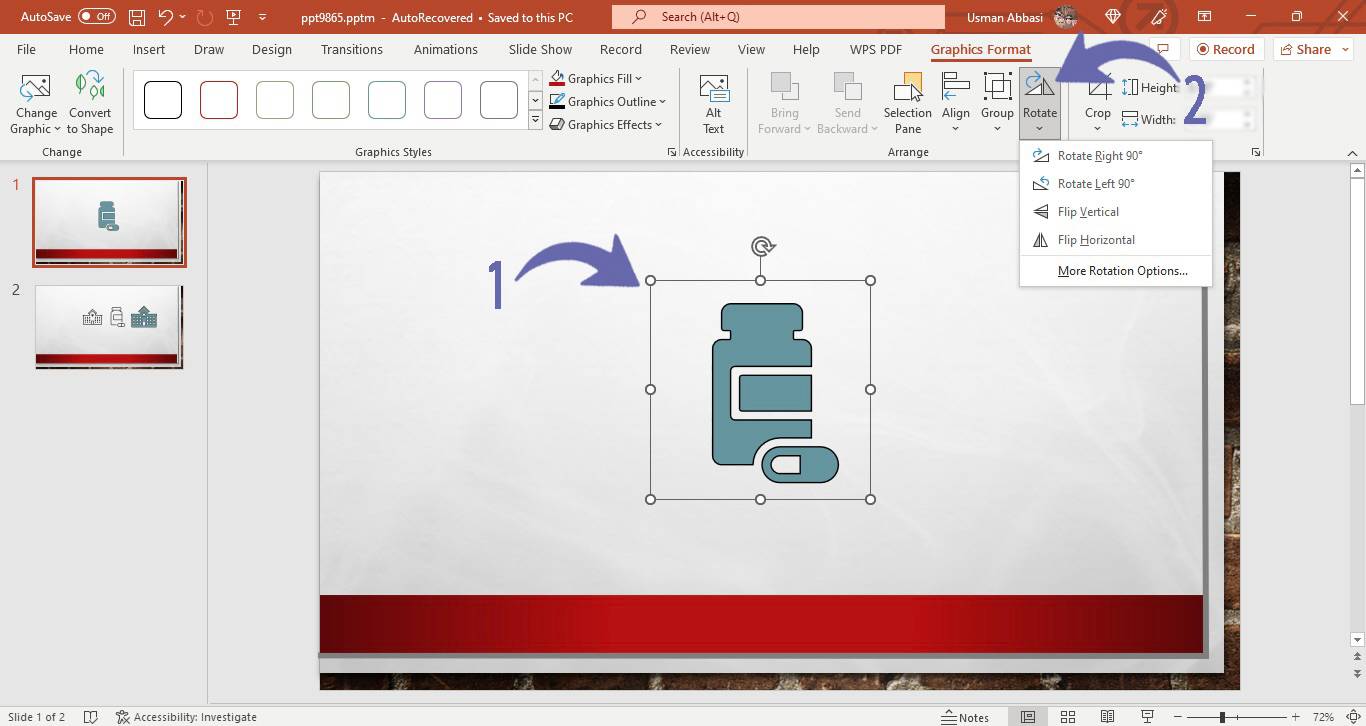Click the pen coming-soon icon
1366x726 pixels.
pos(1159,17)
